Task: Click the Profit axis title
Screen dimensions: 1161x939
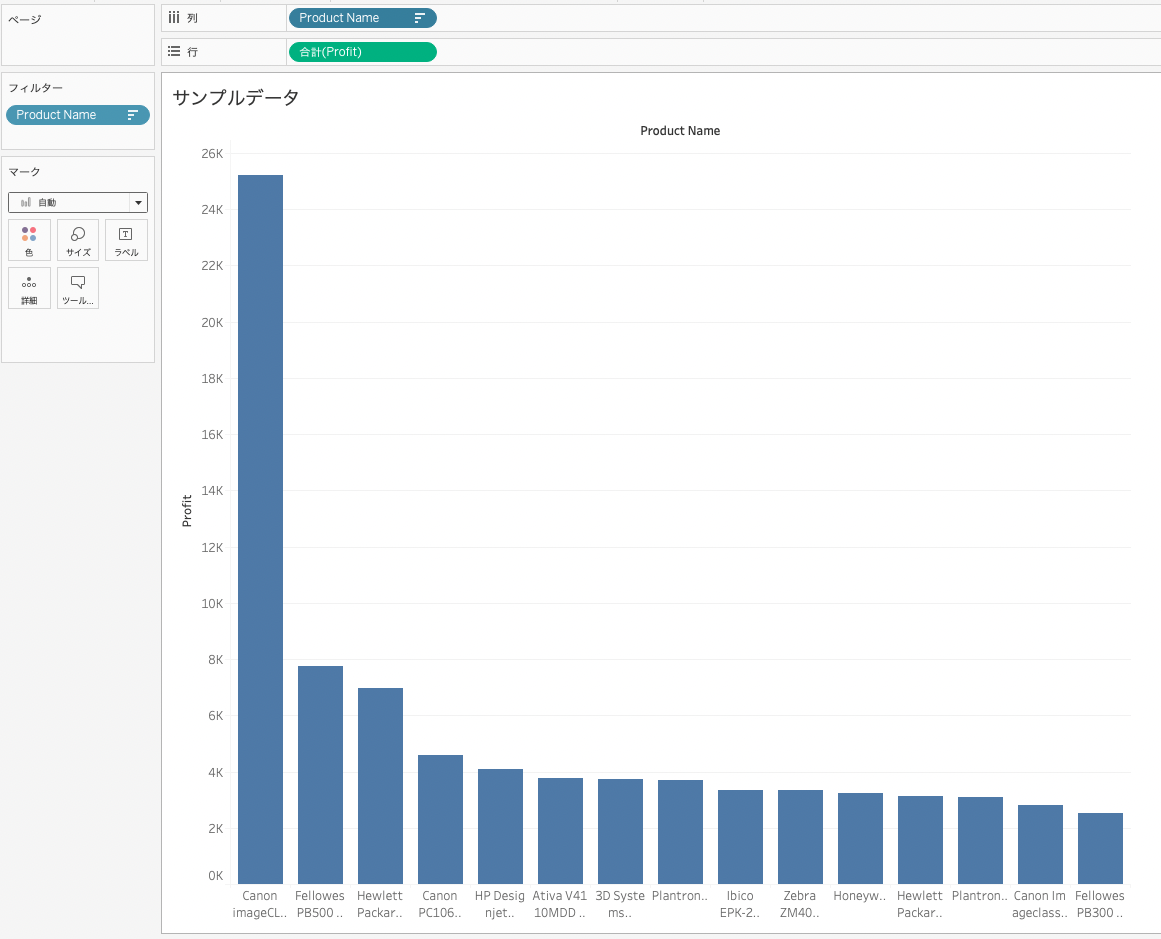Action: pos(187,511)
